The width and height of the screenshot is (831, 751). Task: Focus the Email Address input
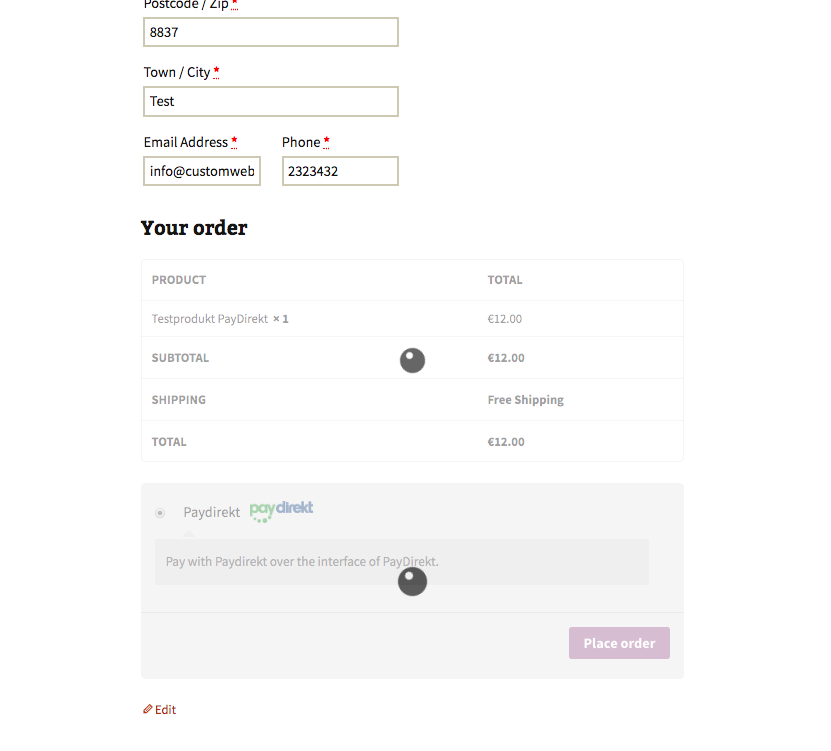pyautogui.click(x=202, y=171)
